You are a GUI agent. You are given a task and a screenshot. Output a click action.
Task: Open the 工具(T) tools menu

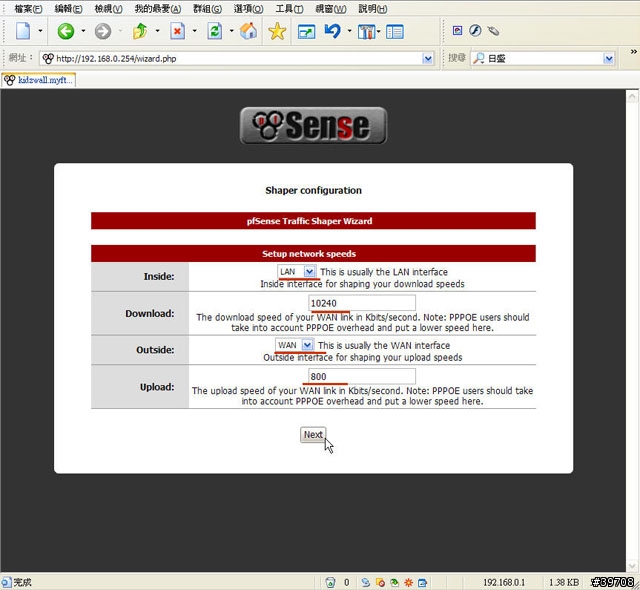click(289, 9)
